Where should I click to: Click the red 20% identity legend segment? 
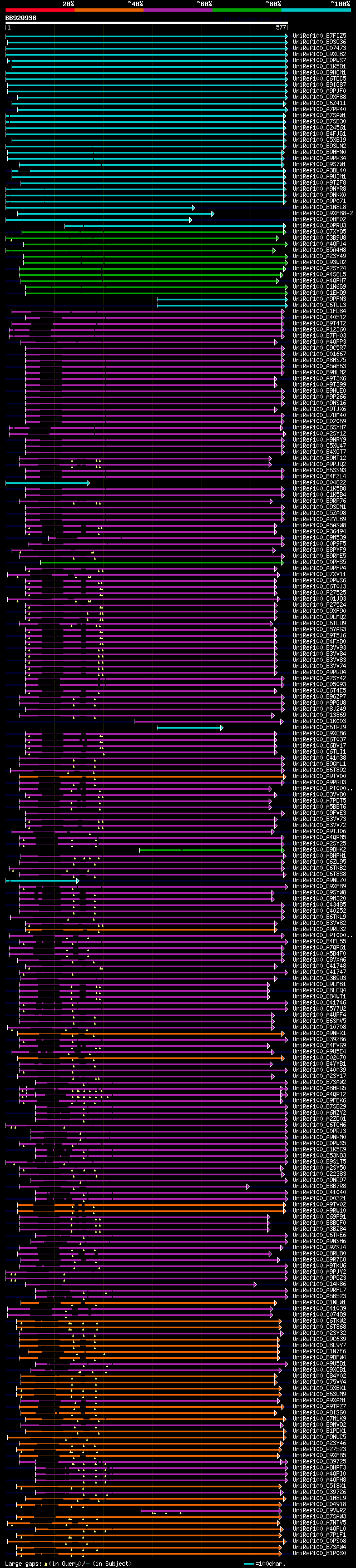(x=39, y=10)
